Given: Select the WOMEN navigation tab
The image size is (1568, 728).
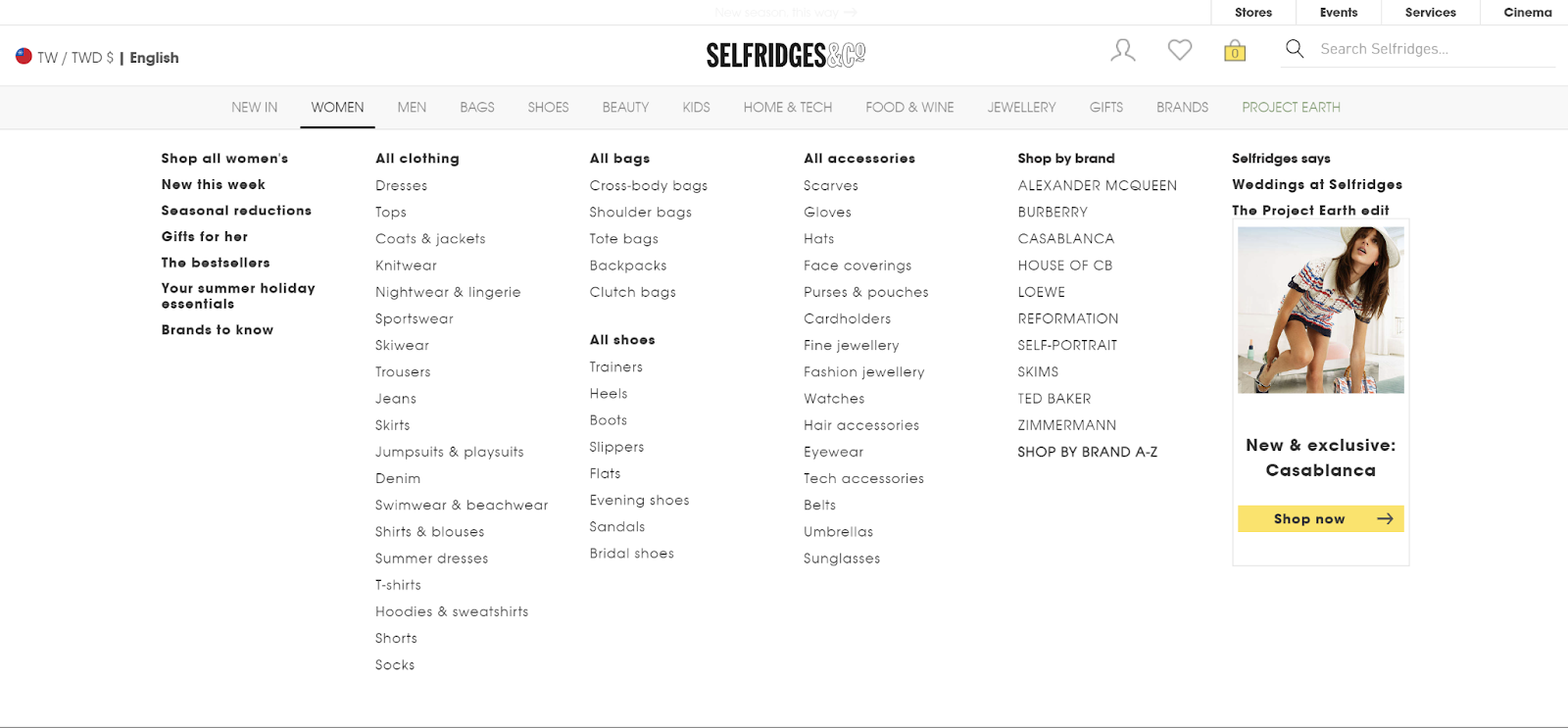Looking at the screenshot, I should [337, 108].
